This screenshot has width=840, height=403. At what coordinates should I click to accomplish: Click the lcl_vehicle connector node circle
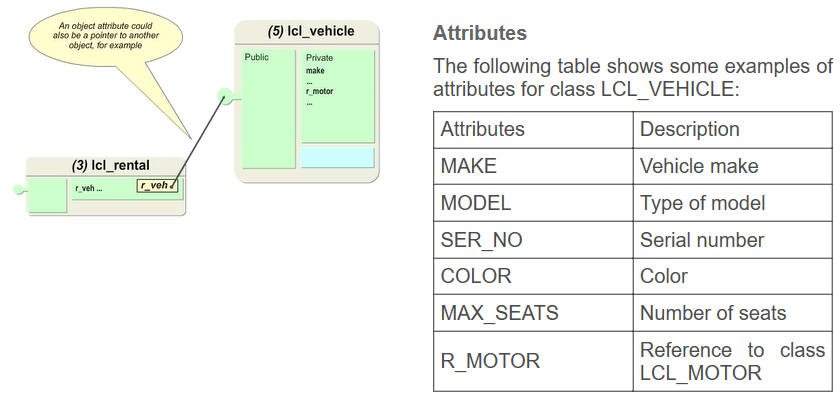pos(226,97)
